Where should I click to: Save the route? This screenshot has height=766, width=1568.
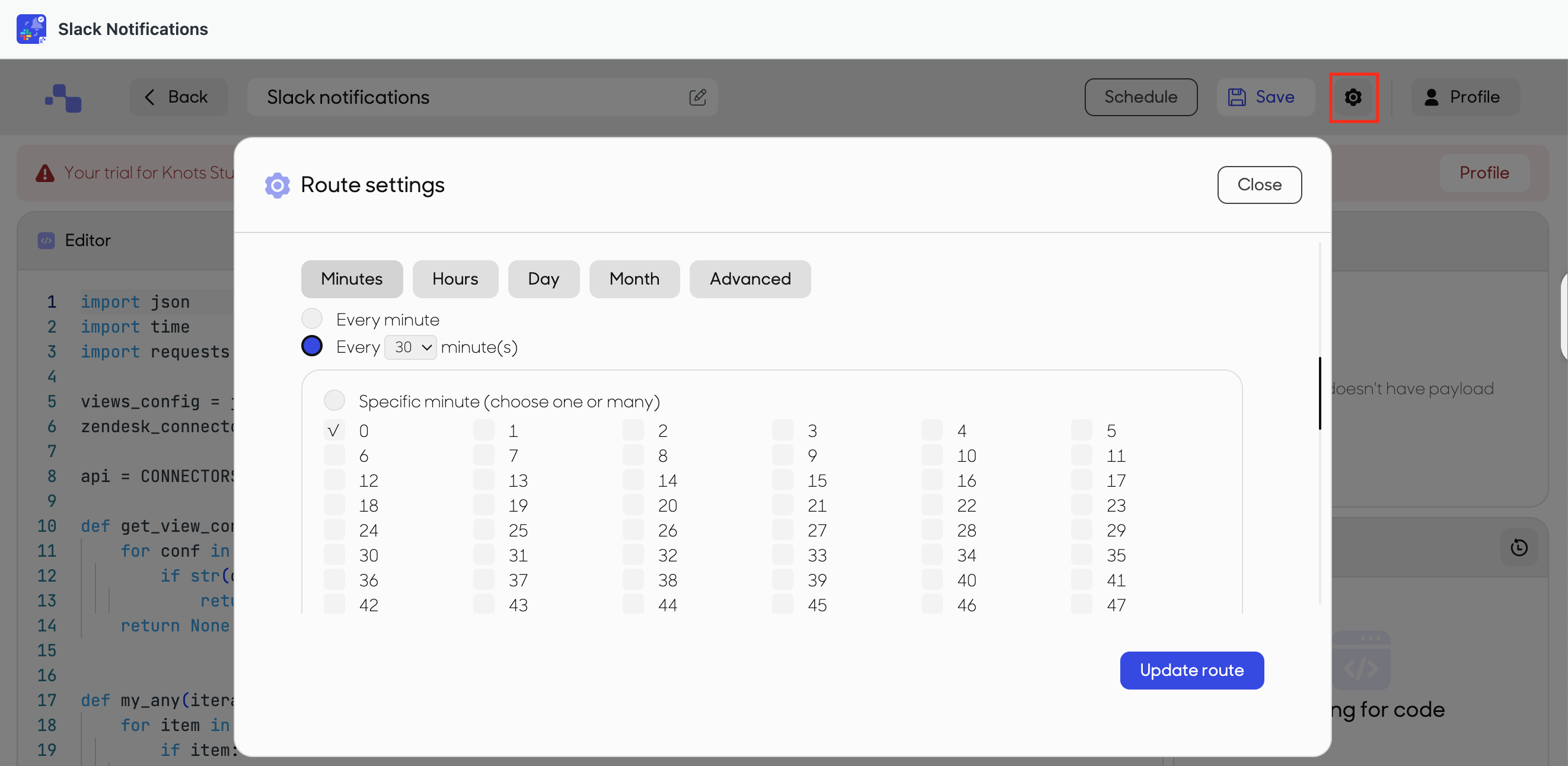1266,97
